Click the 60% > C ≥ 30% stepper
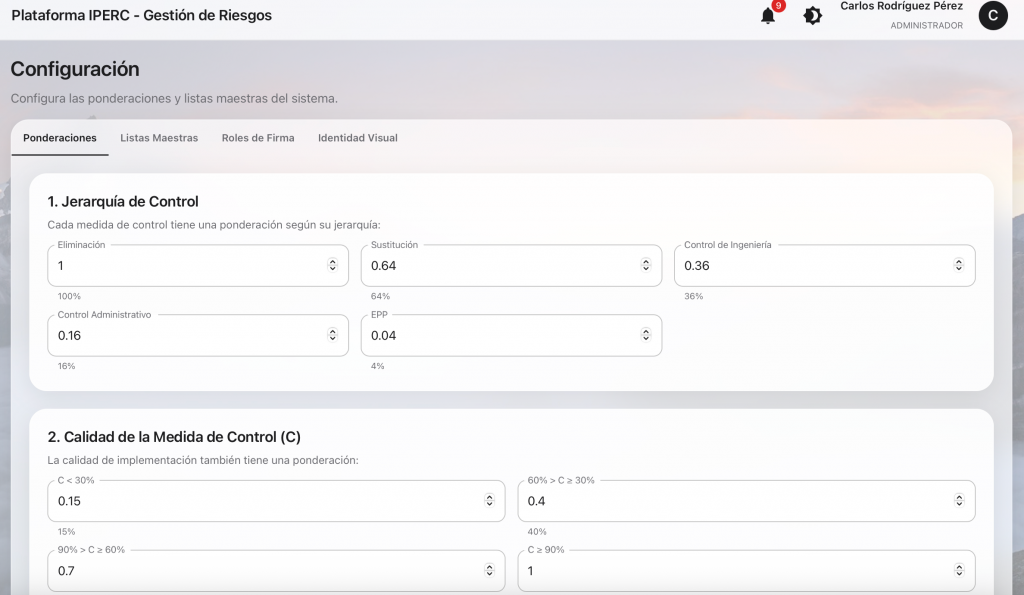This screenshot has width=1024, height=595. [958, 500]
